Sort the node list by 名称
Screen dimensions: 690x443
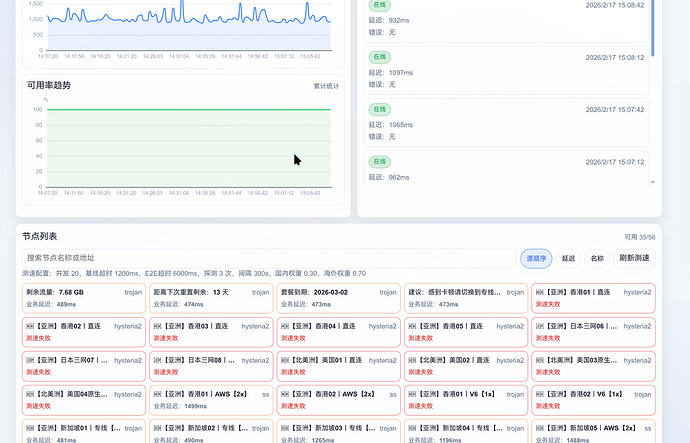tap(597, 258)
